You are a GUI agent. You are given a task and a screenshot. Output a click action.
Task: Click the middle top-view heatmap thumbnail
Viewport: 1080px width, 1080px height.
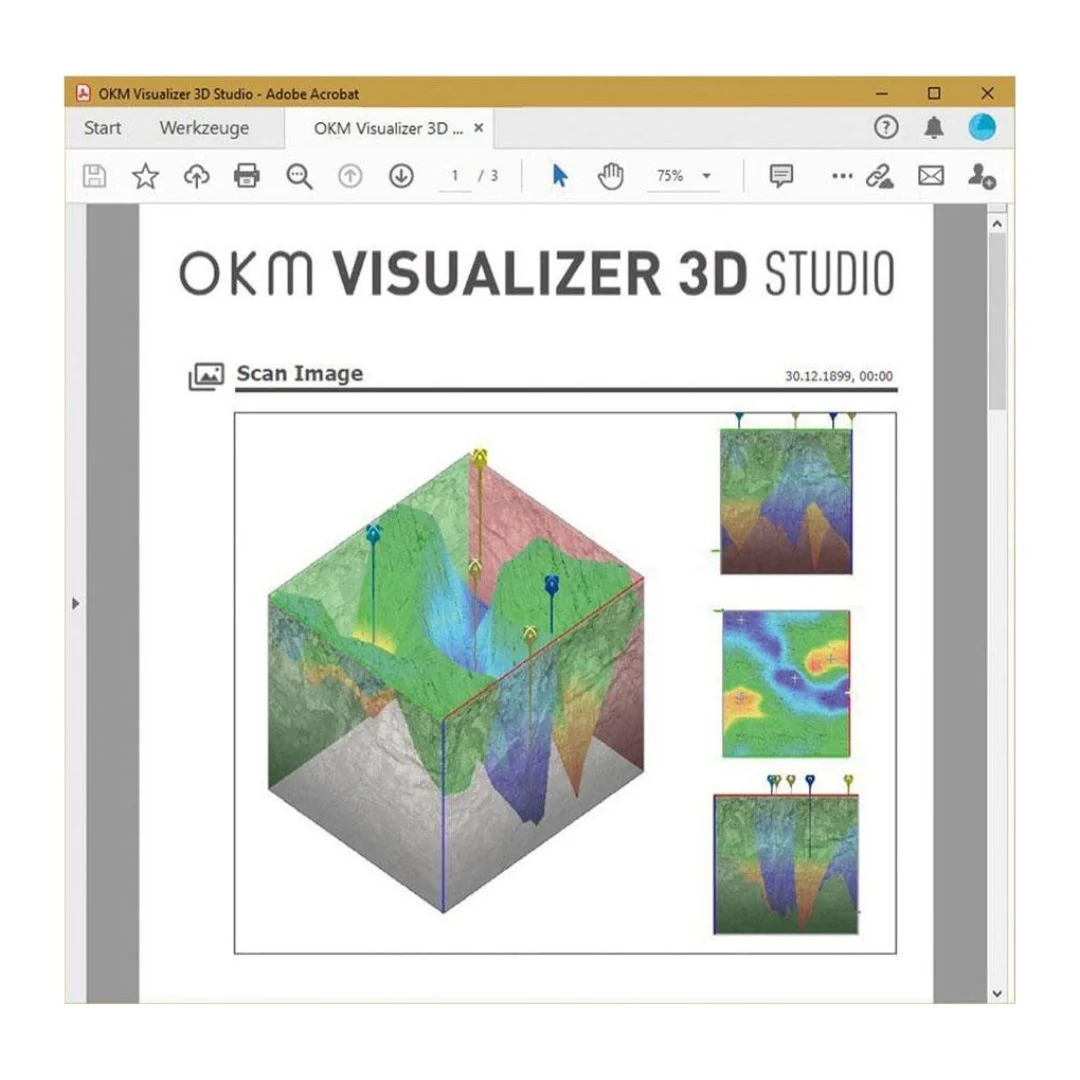pos(786,683)
